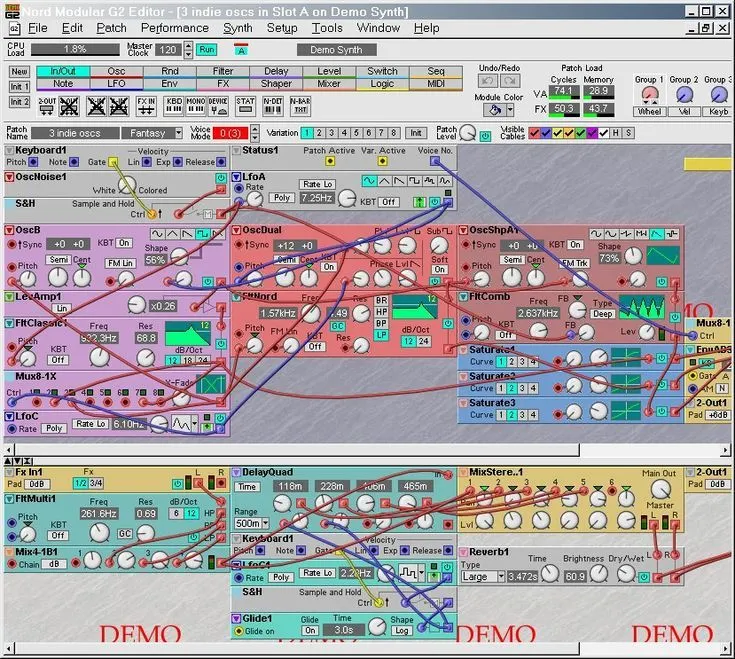Screen dimensions: 735x659
Task: Click the Patch Level knob
Action: 467,133
